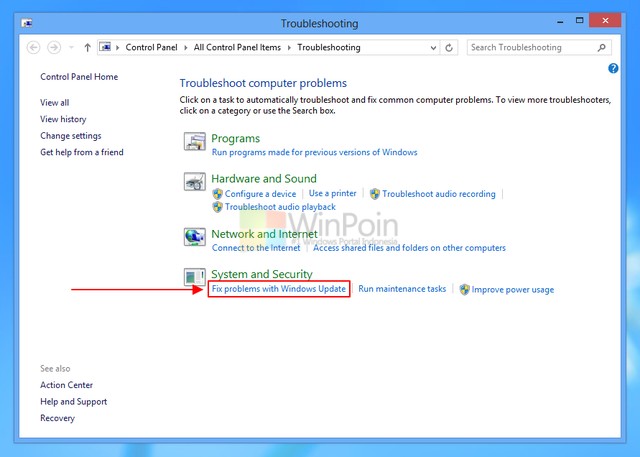Launch Configure a device troubleshooter
This screenshot has width=640, height=457.
pyautogui.click(x=260, y=194)
